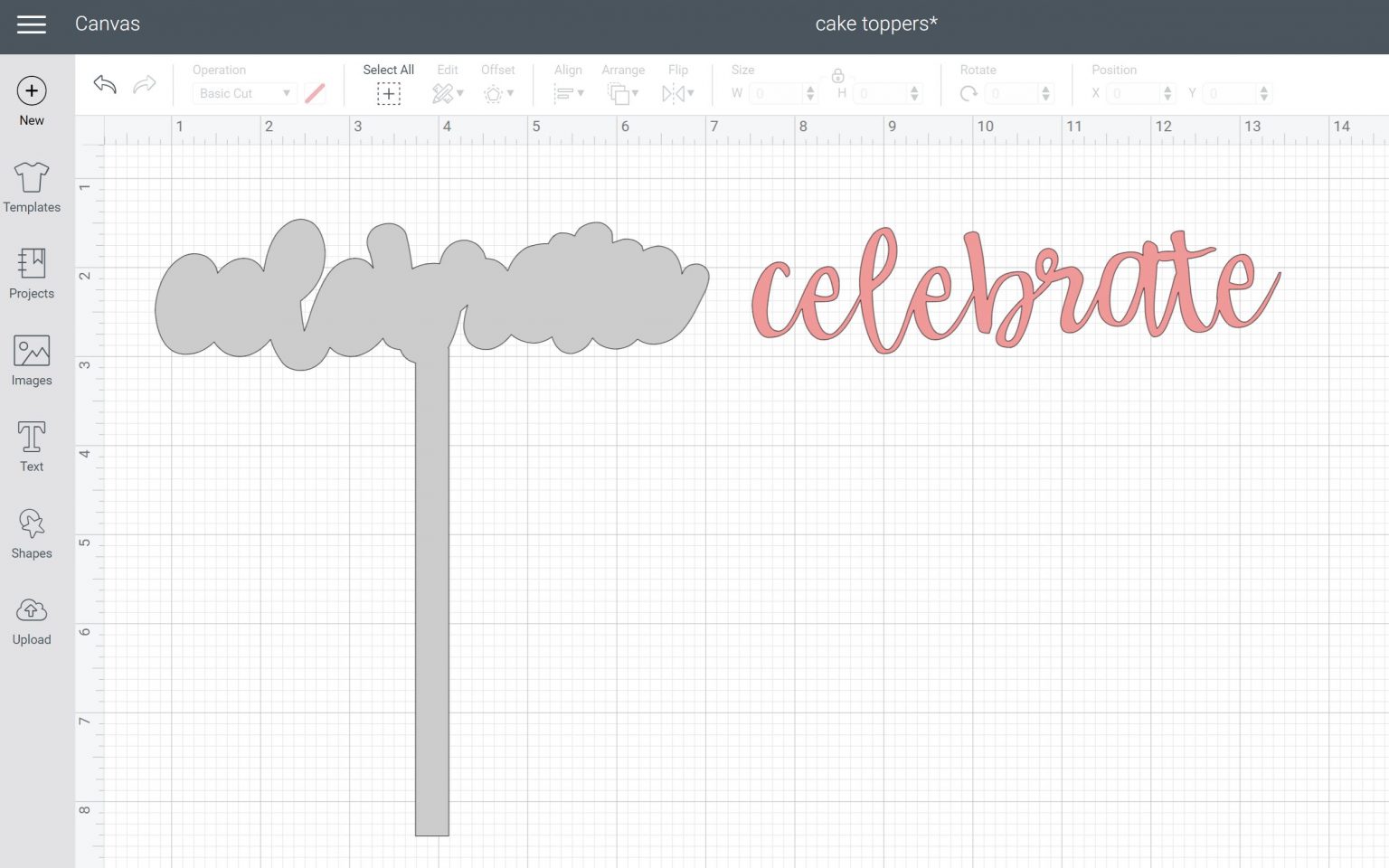Screen dimensions: 1389x868
Task: Open the Offset tool
Action: pyautogui.click(x=497, y=93)
